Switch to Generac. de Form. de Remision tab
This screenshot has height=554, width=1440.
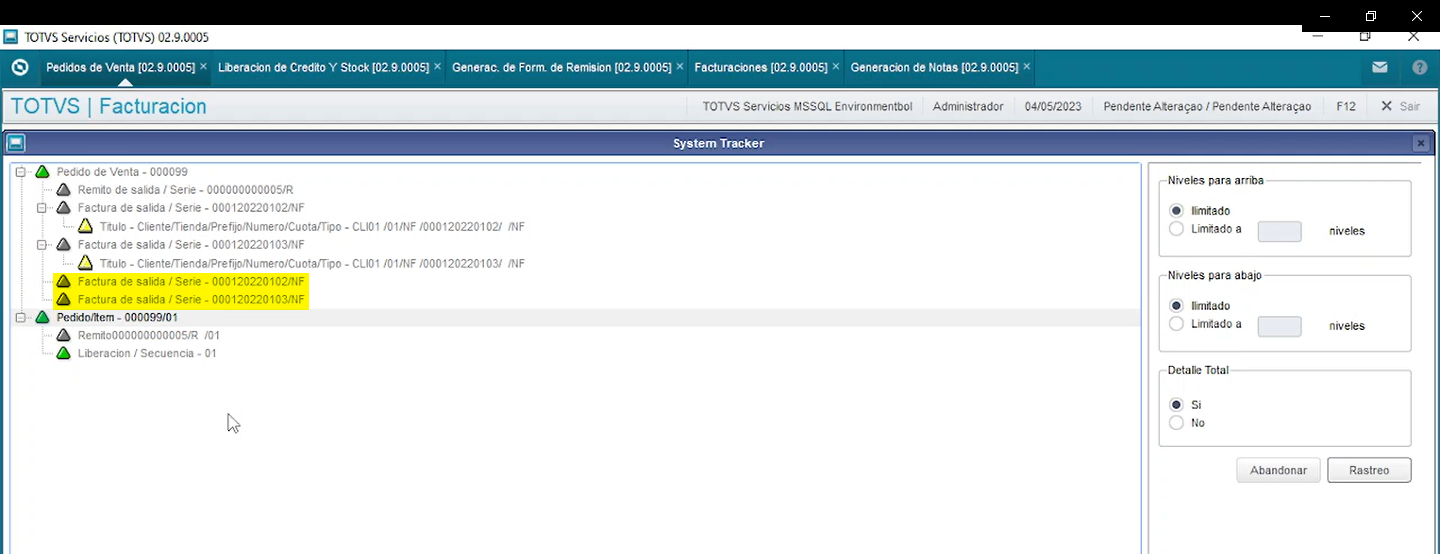562,68
